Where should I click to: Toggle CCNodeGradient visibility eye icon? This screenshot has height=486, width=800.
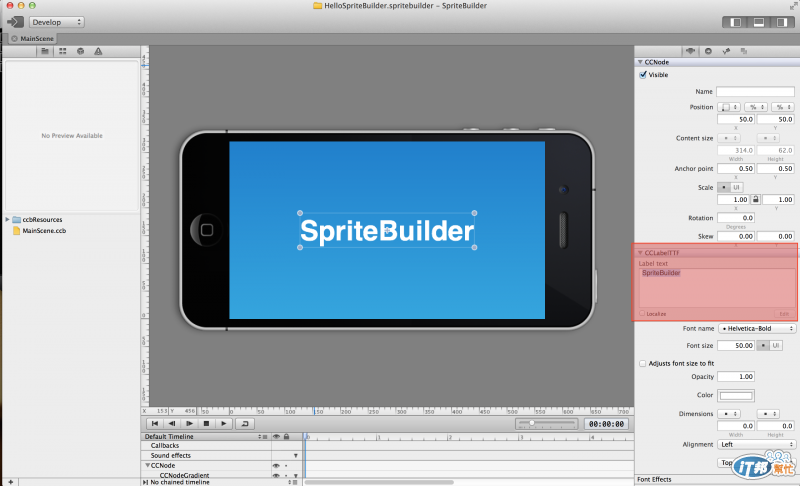276,475
